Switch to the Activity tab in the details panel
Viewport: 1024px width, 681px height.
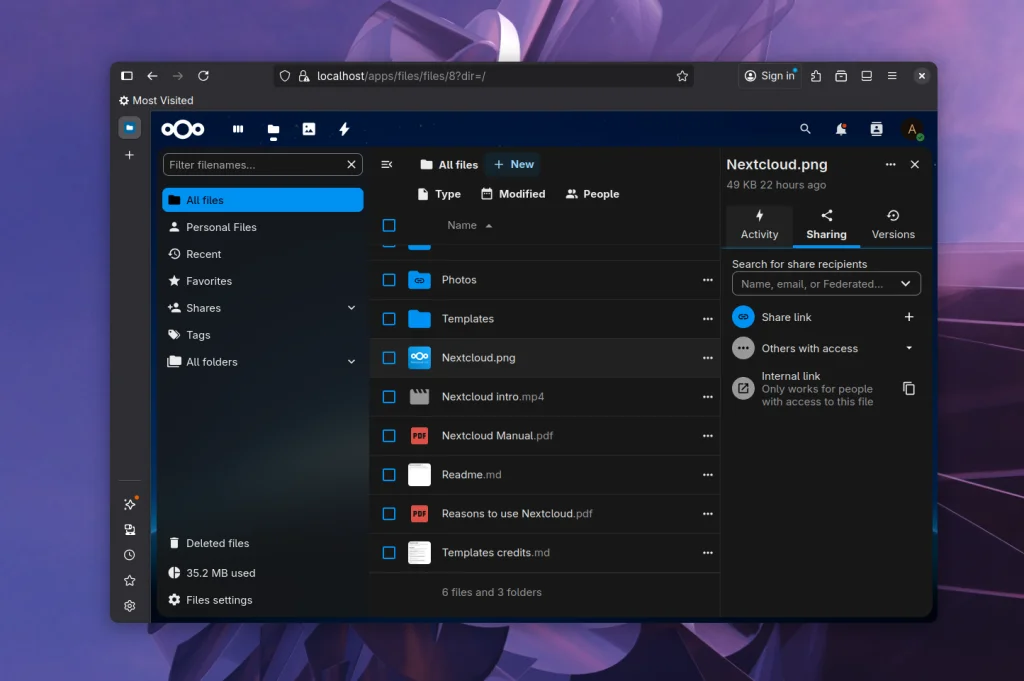(x=759, y=227)
